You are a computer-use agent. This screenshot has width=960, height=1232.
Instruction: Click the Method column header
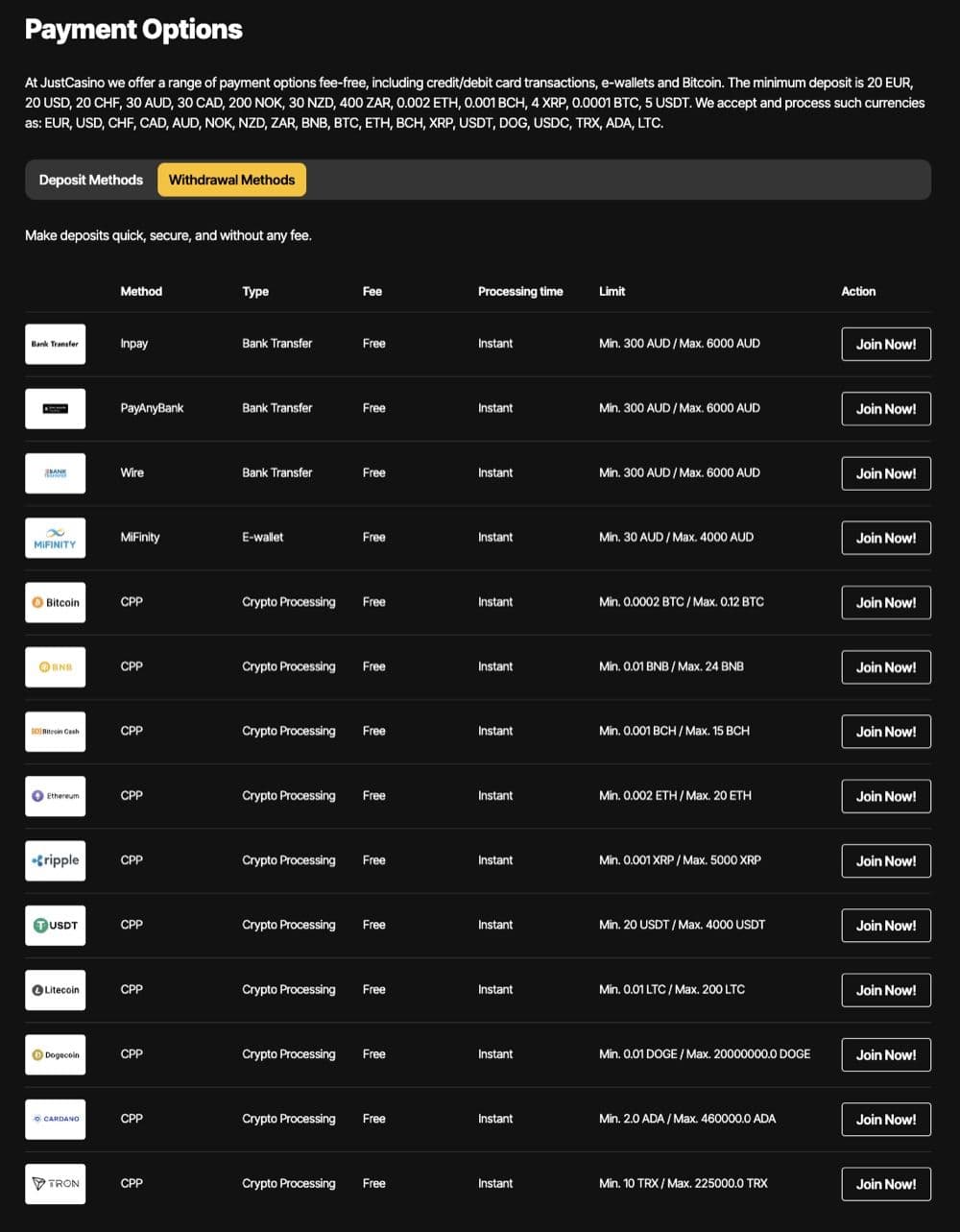point(141,291)
